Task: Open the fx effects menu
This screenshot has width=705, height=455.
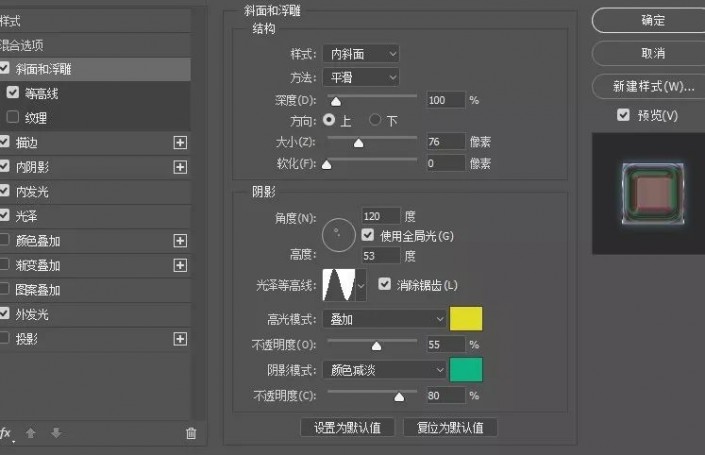Action: pos(6,433)
